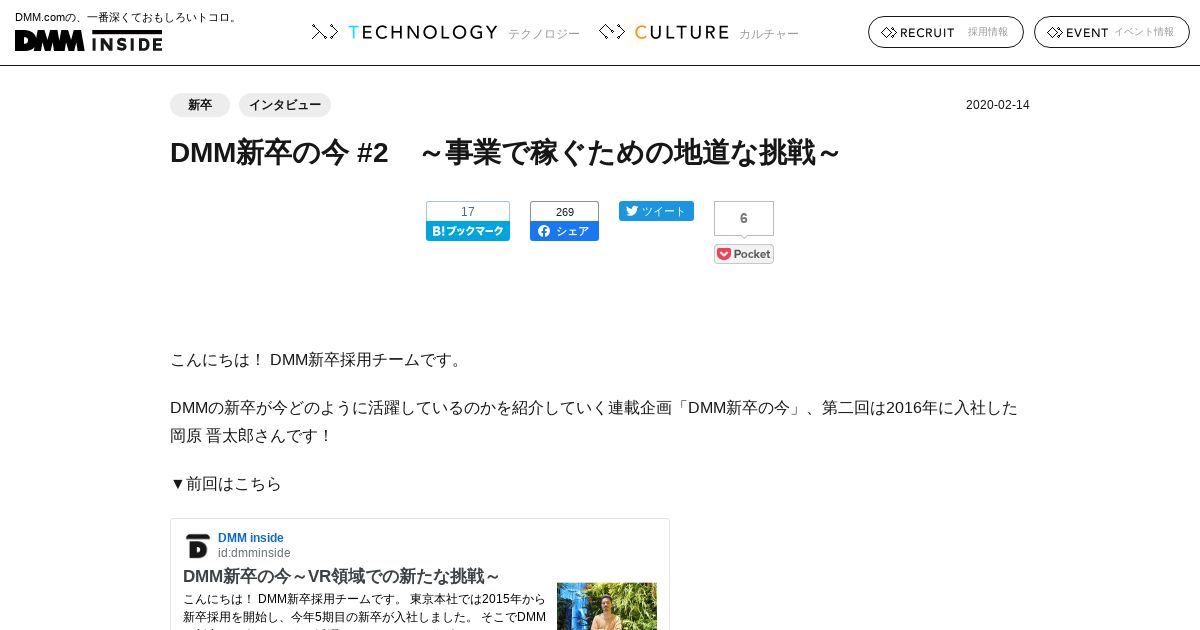Screen dimensions: 1200x630
Task: Click the Hatena B!ブックマーク button
Action: tap(468, 231)
